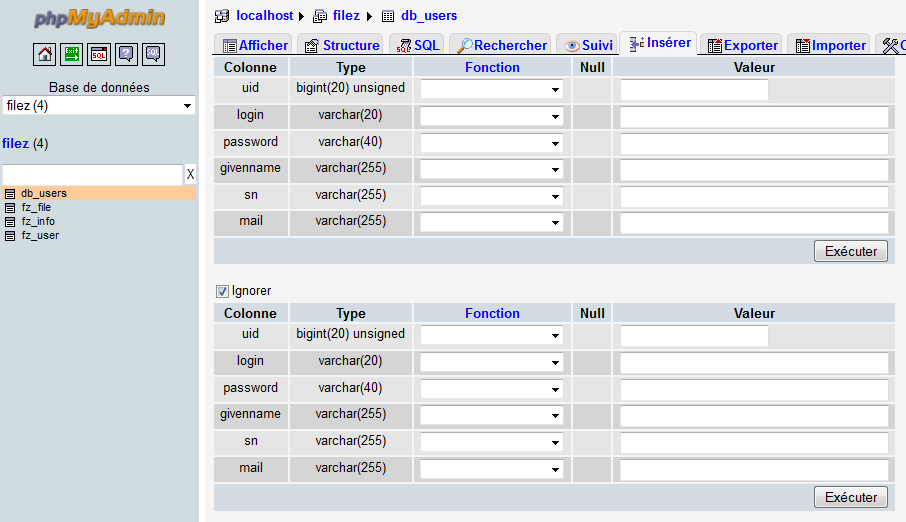Click the first Exécuter button
906x522 pixels.
850,252
